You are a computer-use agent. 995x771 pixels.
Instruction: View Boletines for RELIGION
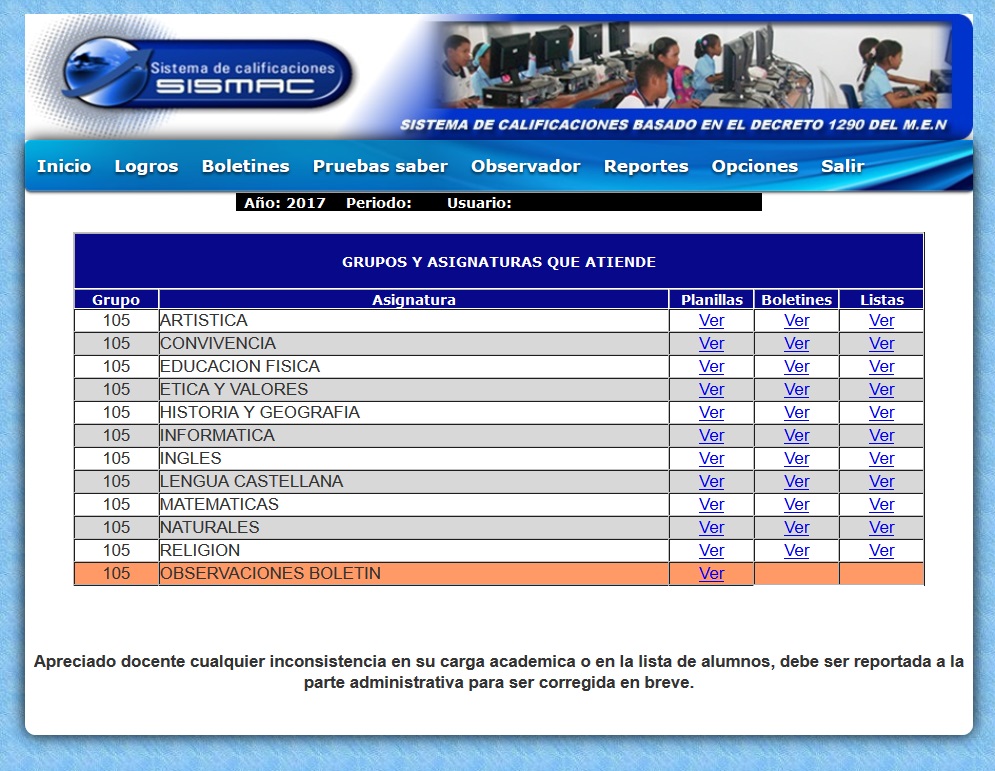pyautogui.click(x=796, y=550)
